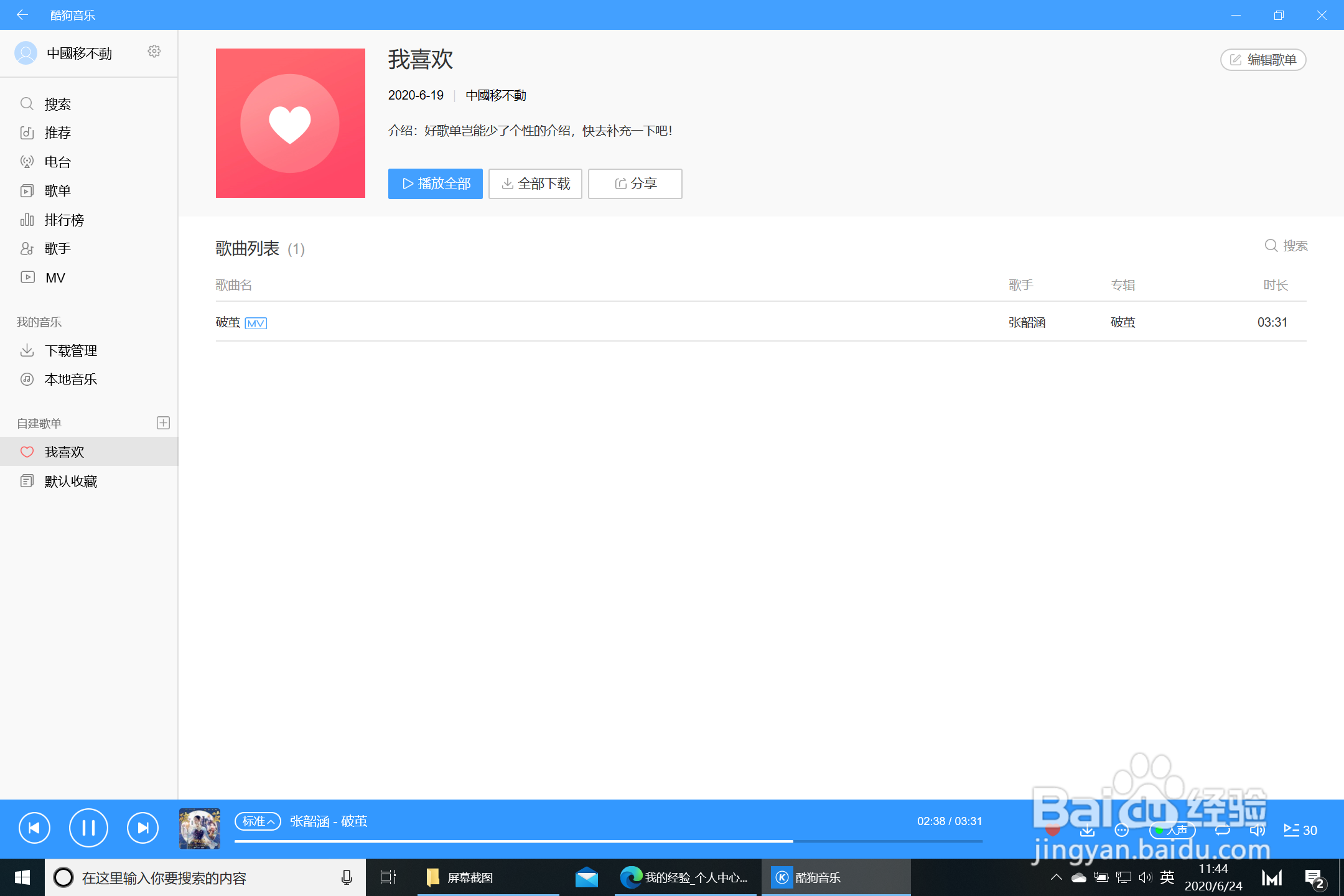Open the play queue showing 30 songs
This screenshot has height=896, width=1344.
(1300, 829)
